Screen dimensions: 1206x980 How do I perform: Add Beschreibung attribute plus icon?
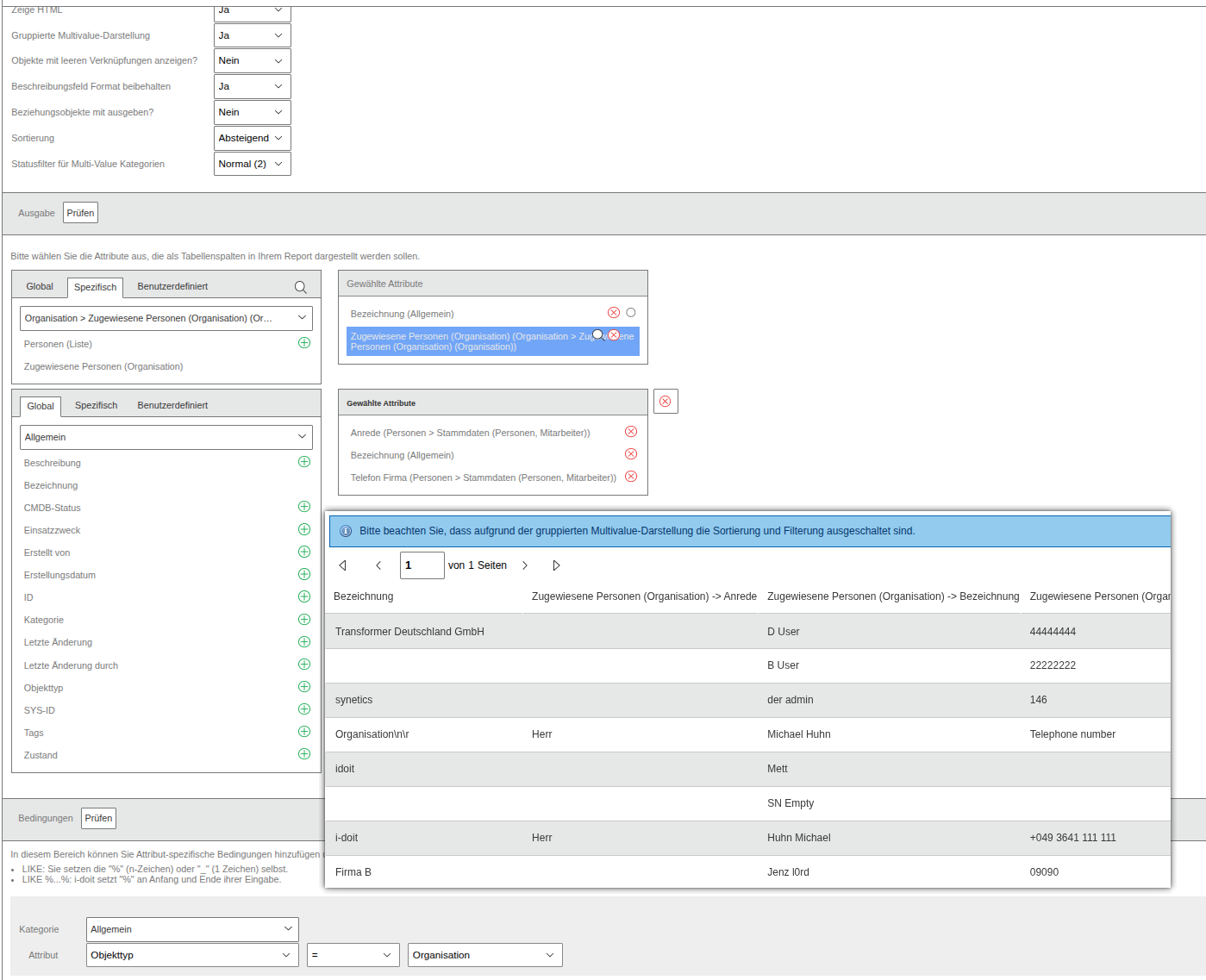(304, 462)
